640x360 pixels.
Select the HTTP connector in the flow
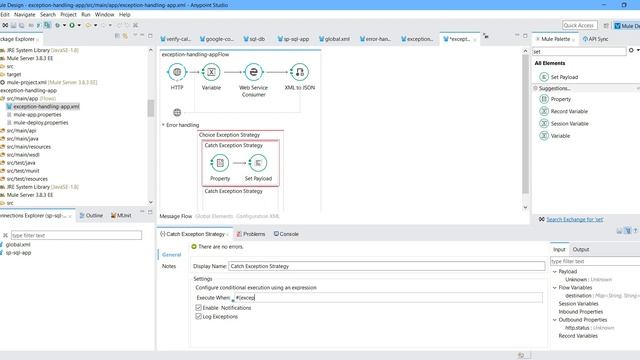click(177, 72)
